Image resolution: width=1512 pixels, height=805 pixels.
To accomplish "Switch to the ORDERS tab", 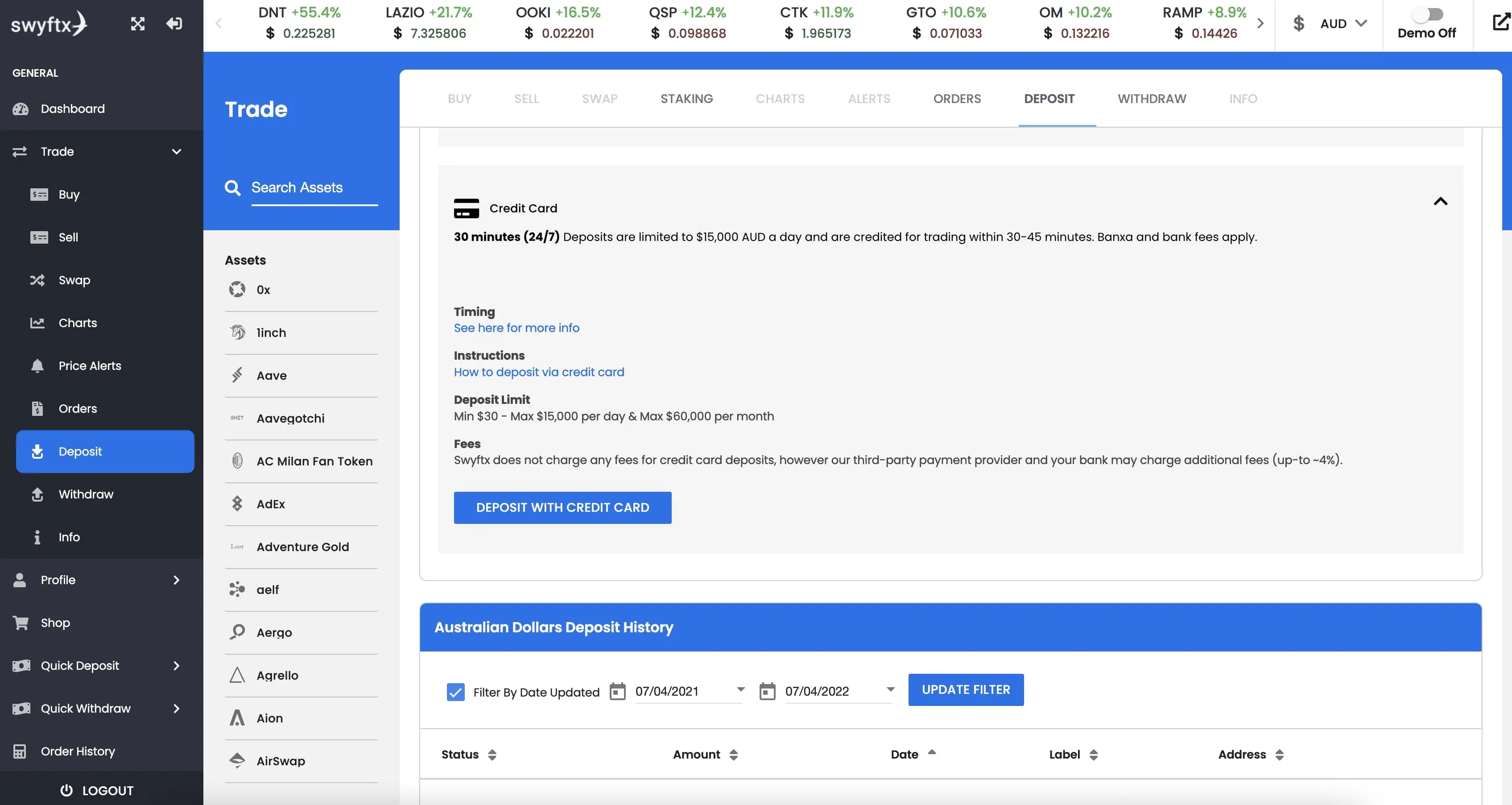I will [957, 99].
